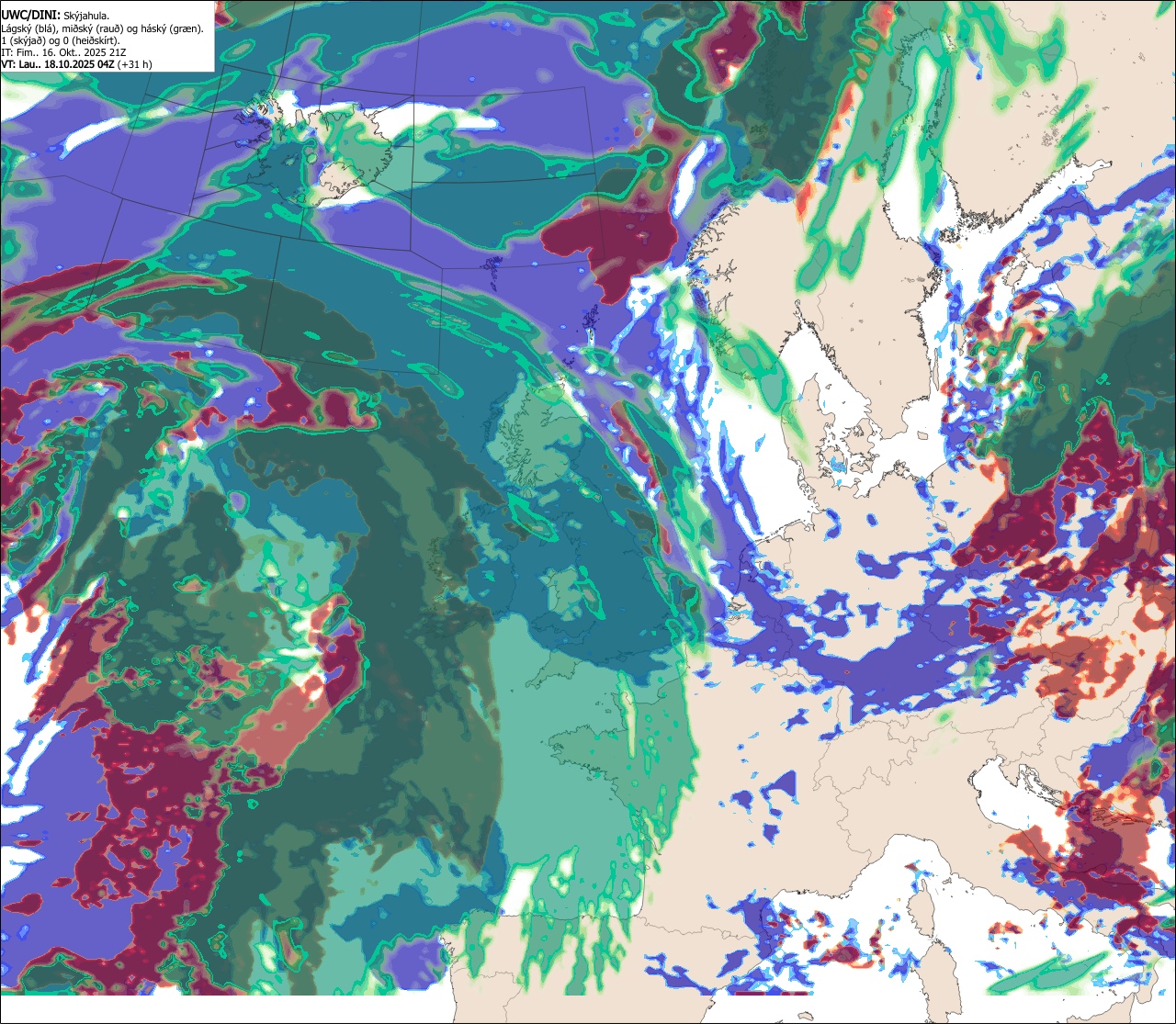The width and height of the screenshot is (1176, 1024).
Task: Click the 'Lágský (blá), miðský (rauð)' legend line
Action: pyautogui.click(x=103, y=28)
